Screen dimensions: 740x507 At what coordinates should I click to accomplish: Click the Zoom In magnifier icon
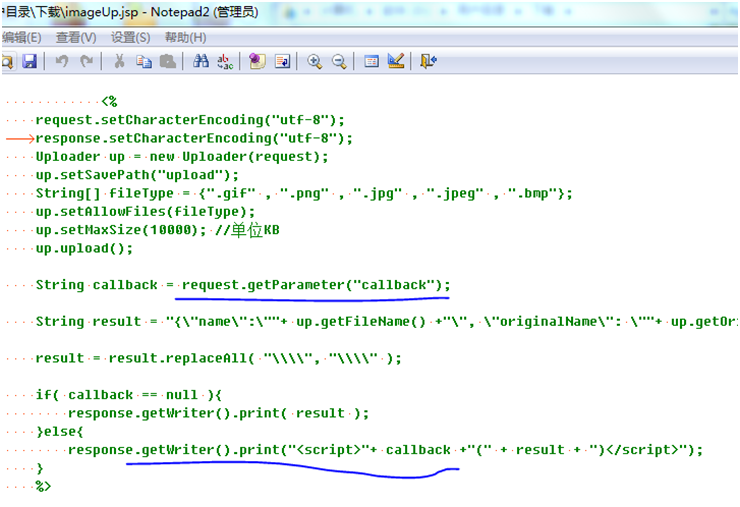click(314, 61)
